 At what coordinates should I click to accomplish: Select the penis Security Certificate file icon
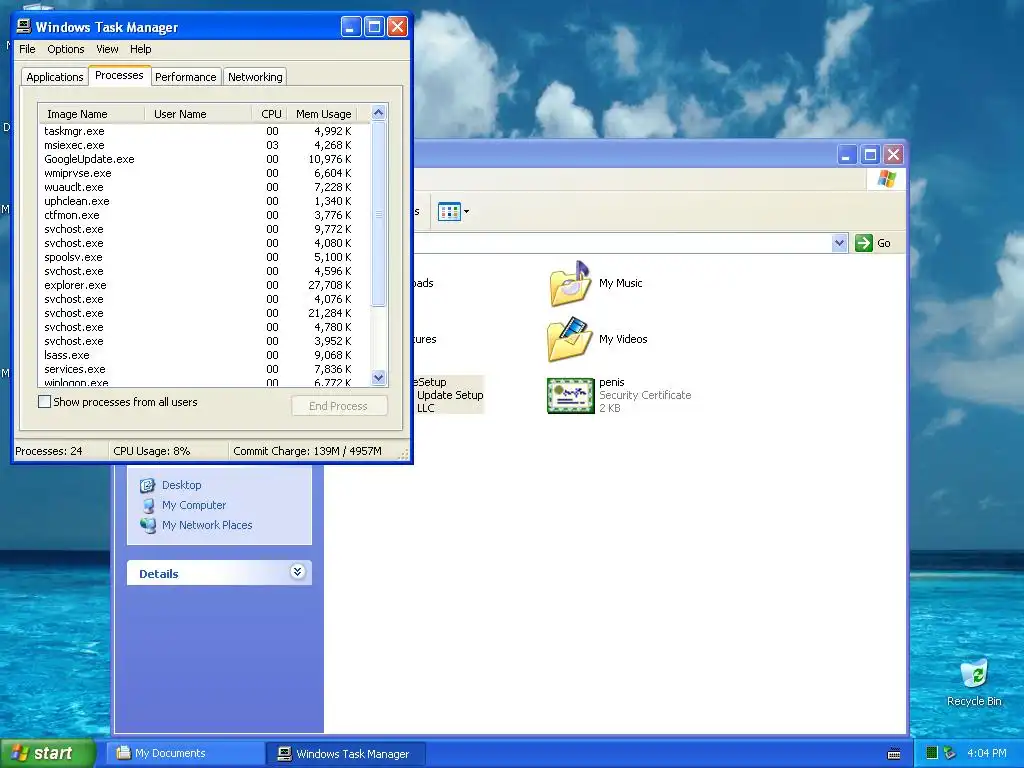tap(570, 395)
